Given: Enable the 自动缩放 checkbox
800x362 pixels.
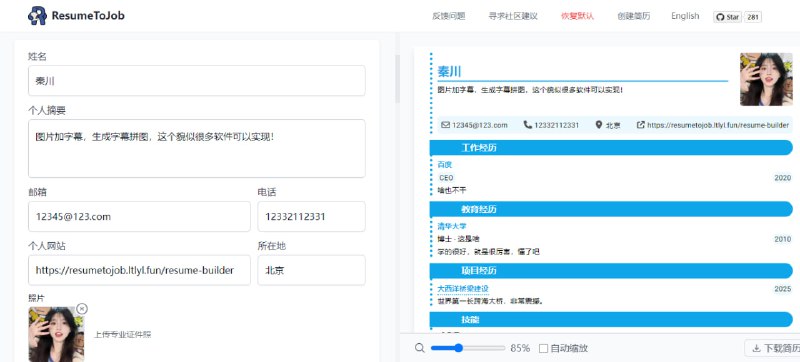Looking at the screenshot, I should coord(543,348).
